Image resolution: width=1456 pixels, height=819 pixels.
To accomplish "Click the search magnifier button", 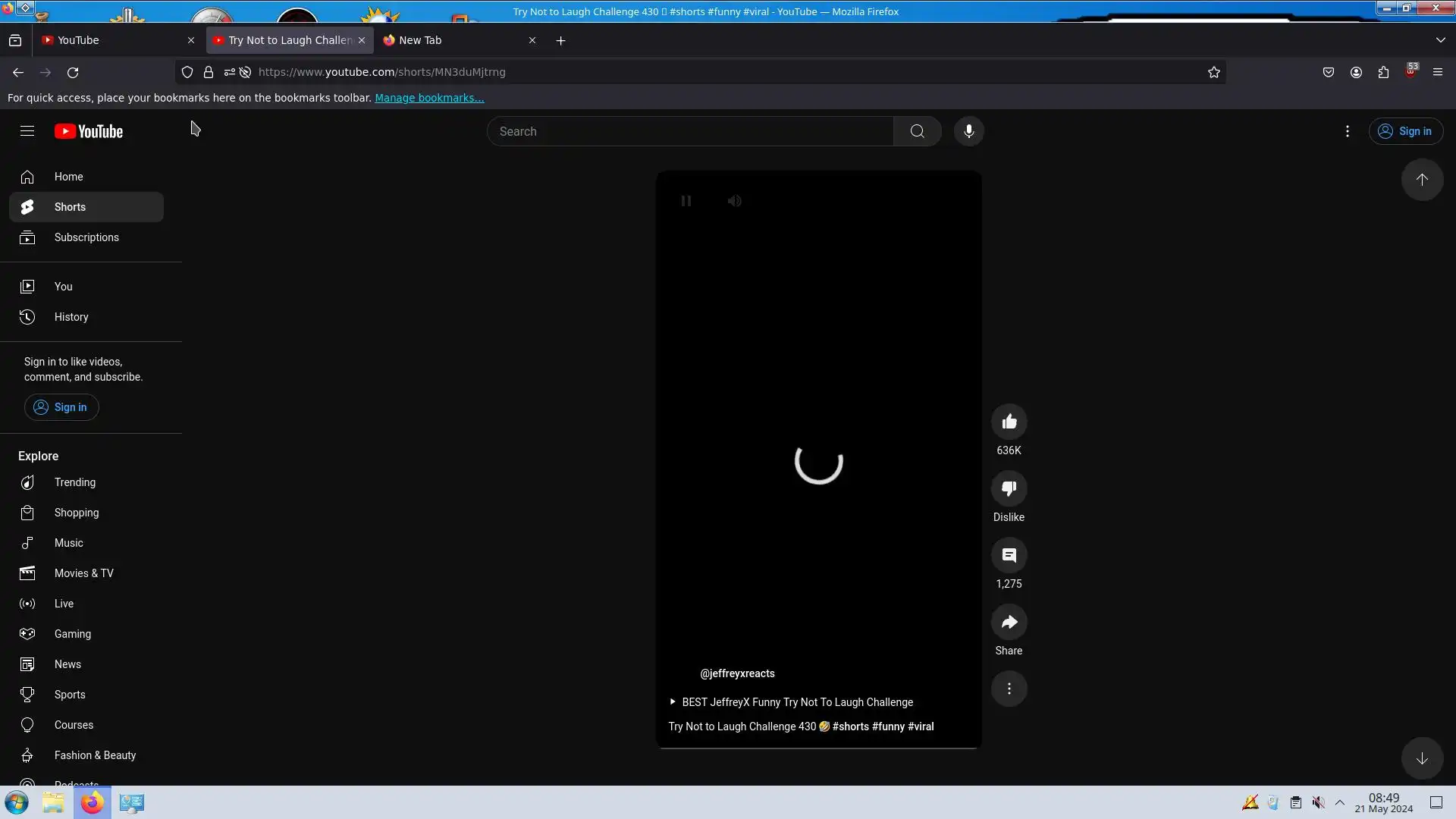I will tap(917, 131).
